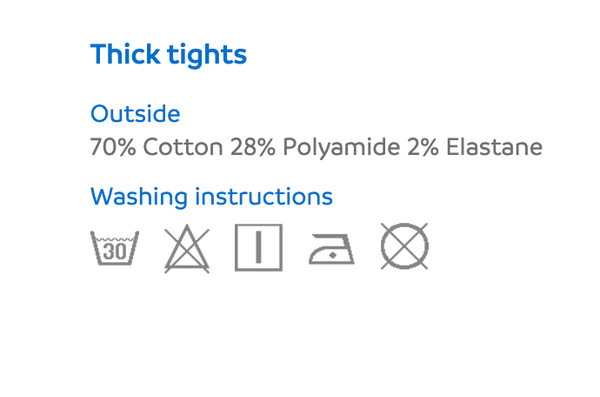Click the 2% value before Elastane

(x=423, y=147)
